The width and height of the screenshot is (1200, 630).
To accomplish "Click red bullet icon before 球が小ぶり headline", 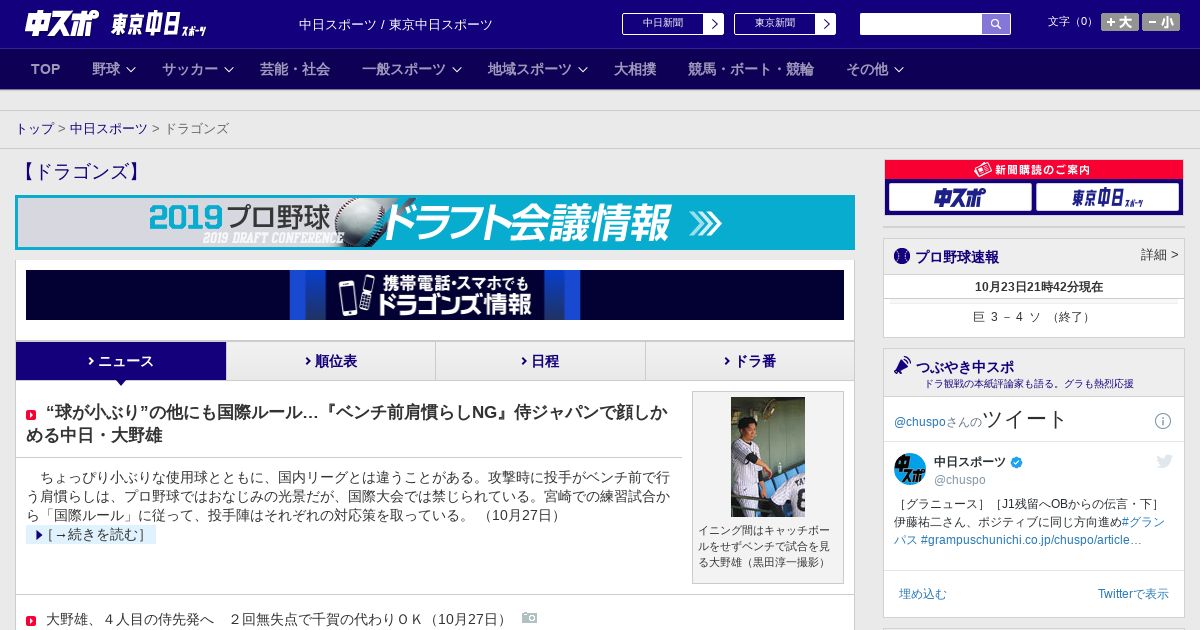I will 31,414.
